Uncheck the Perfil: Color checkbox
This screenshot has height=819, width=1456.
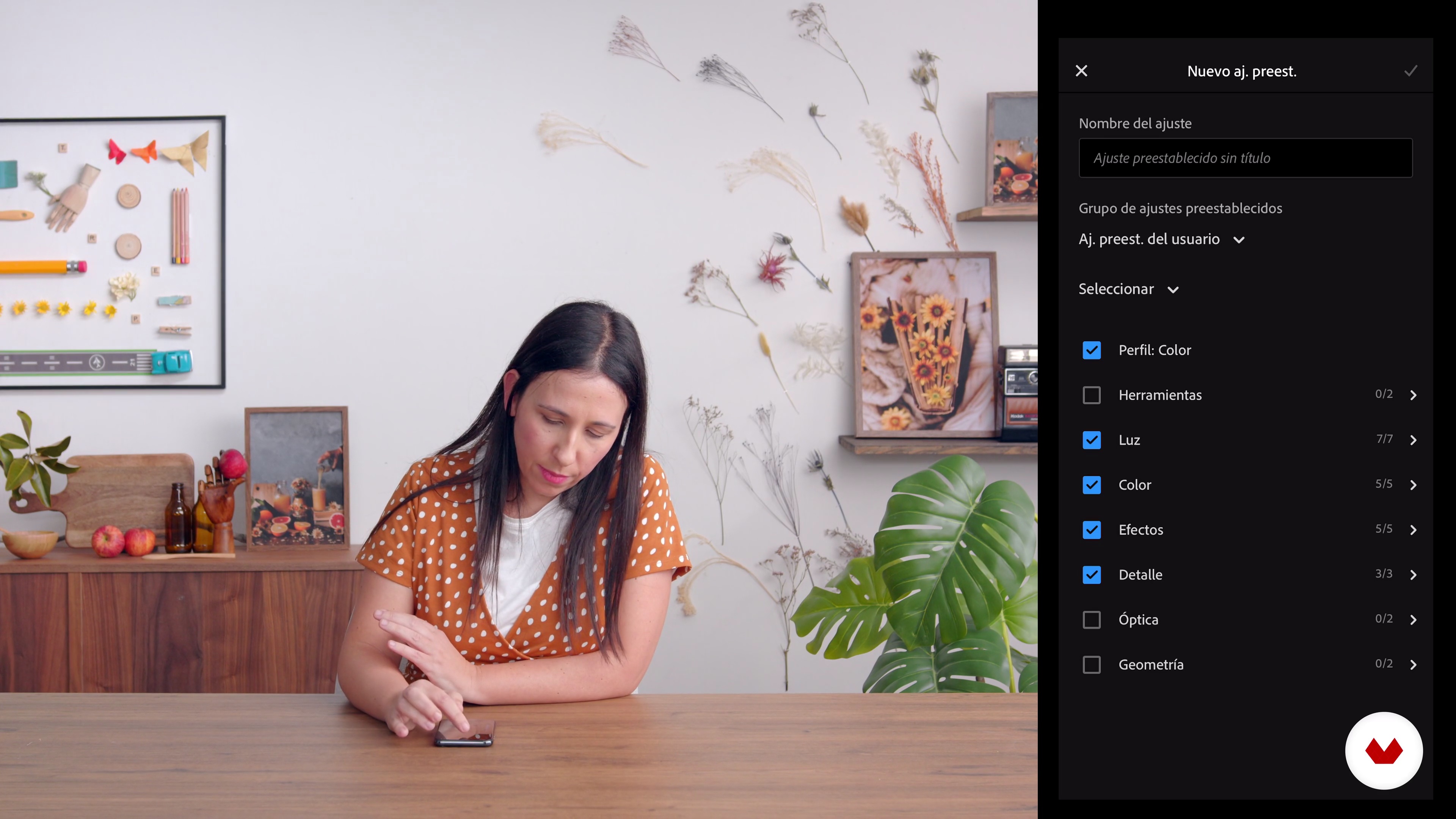pos(1092,350)
